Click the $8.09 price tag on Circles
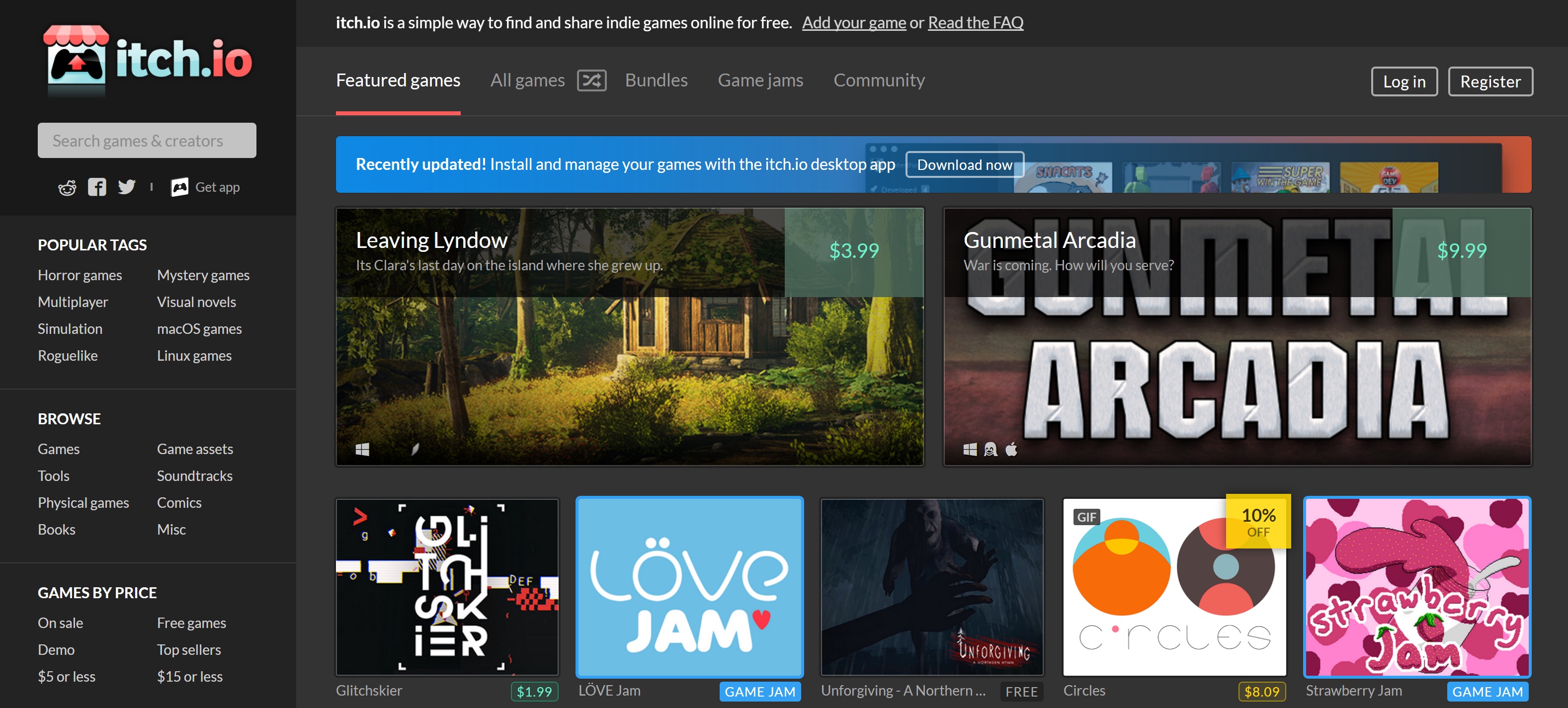The width and height of the screenshot is (1568, 708). point(1261,692)
